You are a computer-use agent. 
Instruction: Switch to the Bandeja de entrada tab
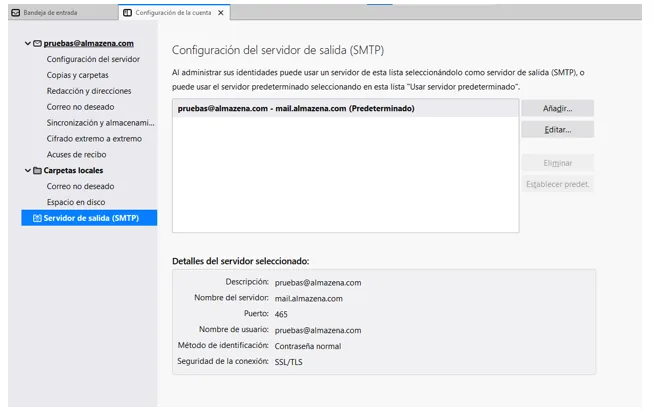pos(63,13)
